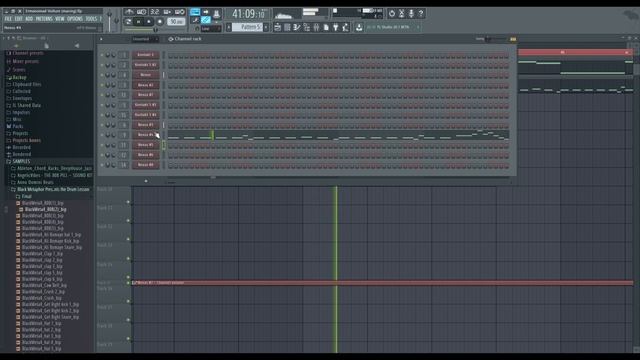The height and width of the screenshot is (360, 640).
Task: Expand the Mixer presets folder
Action: tap(23, 61)
